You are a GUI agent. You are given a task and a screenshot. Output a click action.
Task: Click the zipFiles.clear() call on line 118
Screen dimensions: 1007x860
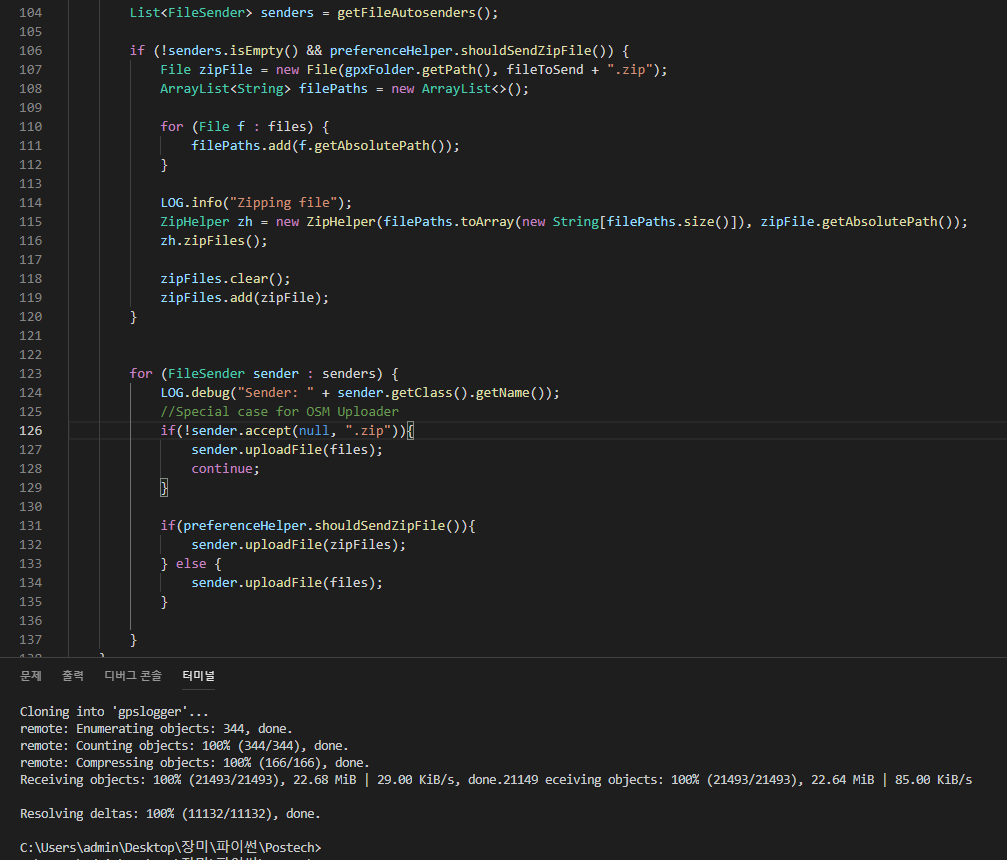(x=225, y=278)
